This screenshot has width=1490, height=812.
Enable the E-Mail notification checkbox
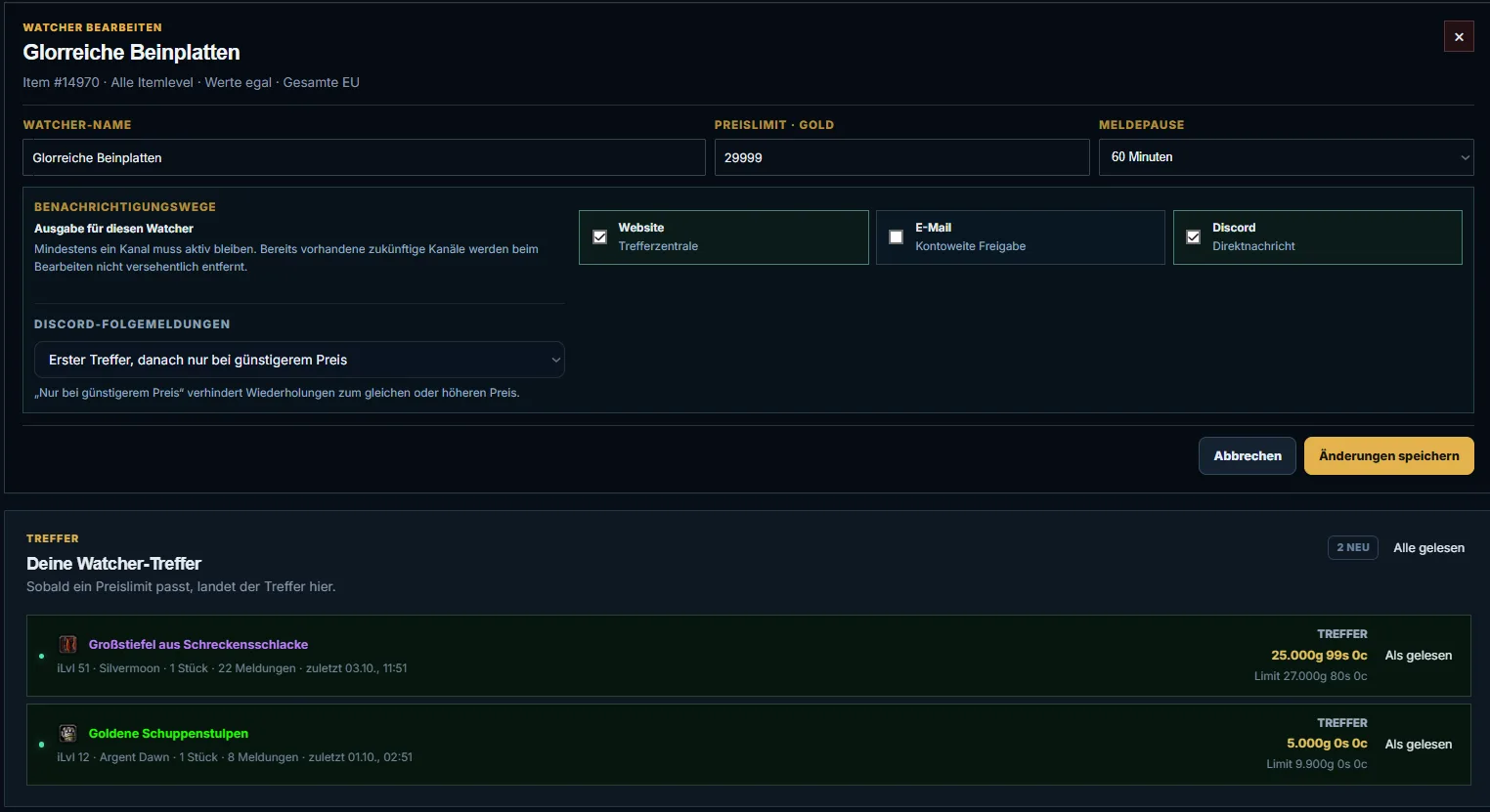pos(896,236)
